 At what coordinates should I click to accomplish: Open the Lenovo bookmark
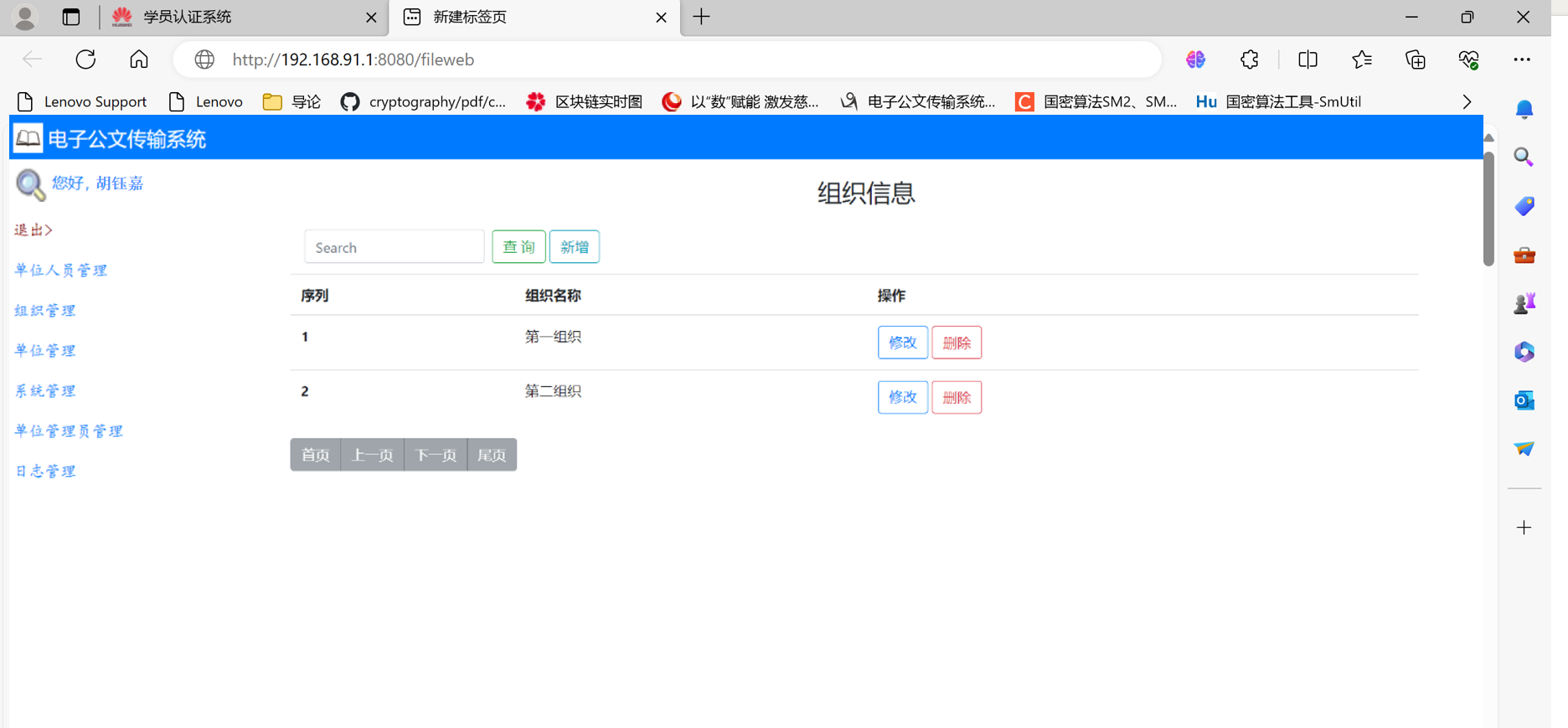pyautogui.click(x=206, y=101)
